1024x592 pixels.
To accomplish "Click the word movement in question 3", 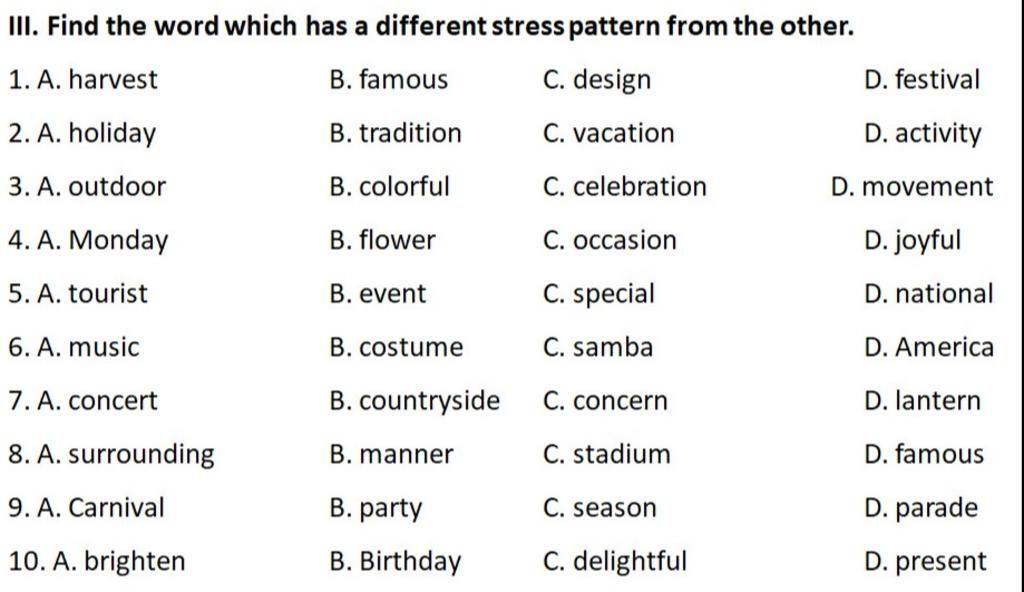I will coord(927,188).
